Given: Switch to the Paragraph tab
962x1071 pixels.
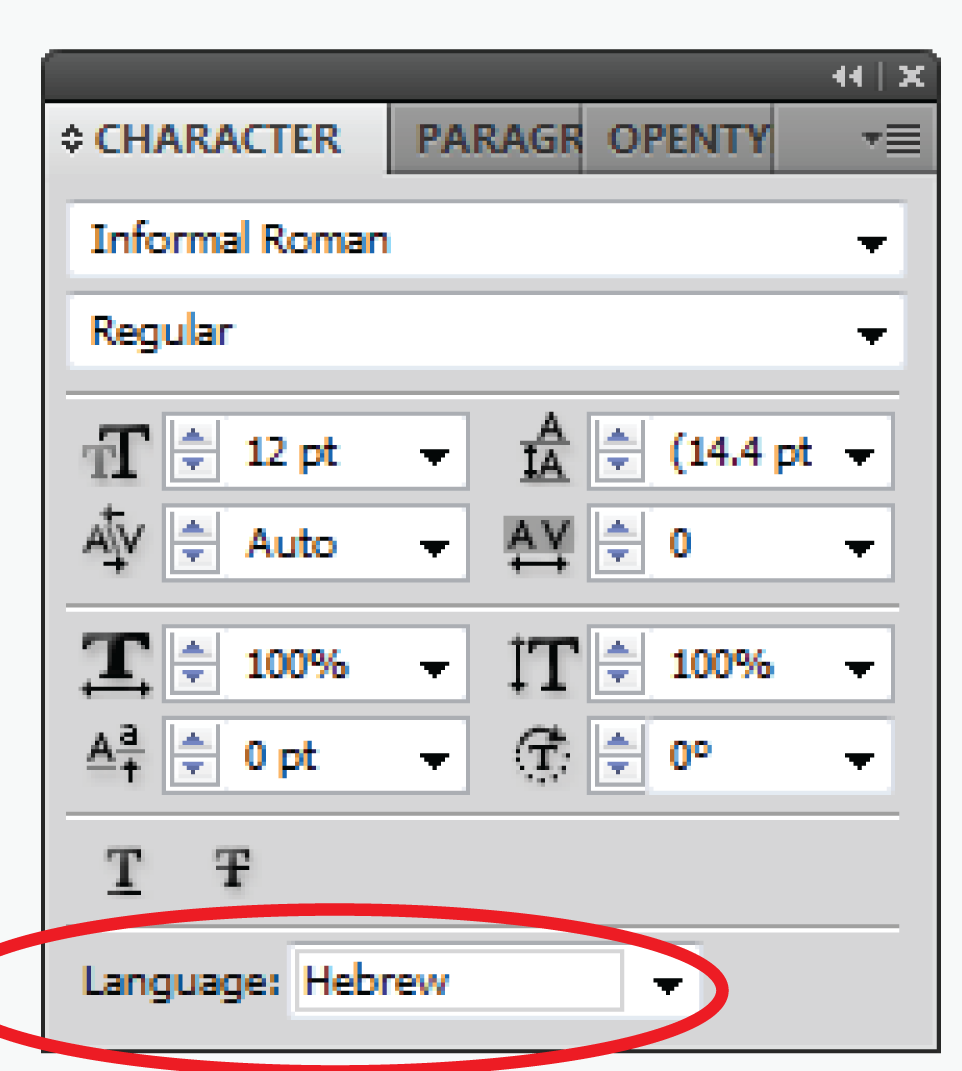Looking at the screenshot, I should pyautogui.click(x=497, y=140).
